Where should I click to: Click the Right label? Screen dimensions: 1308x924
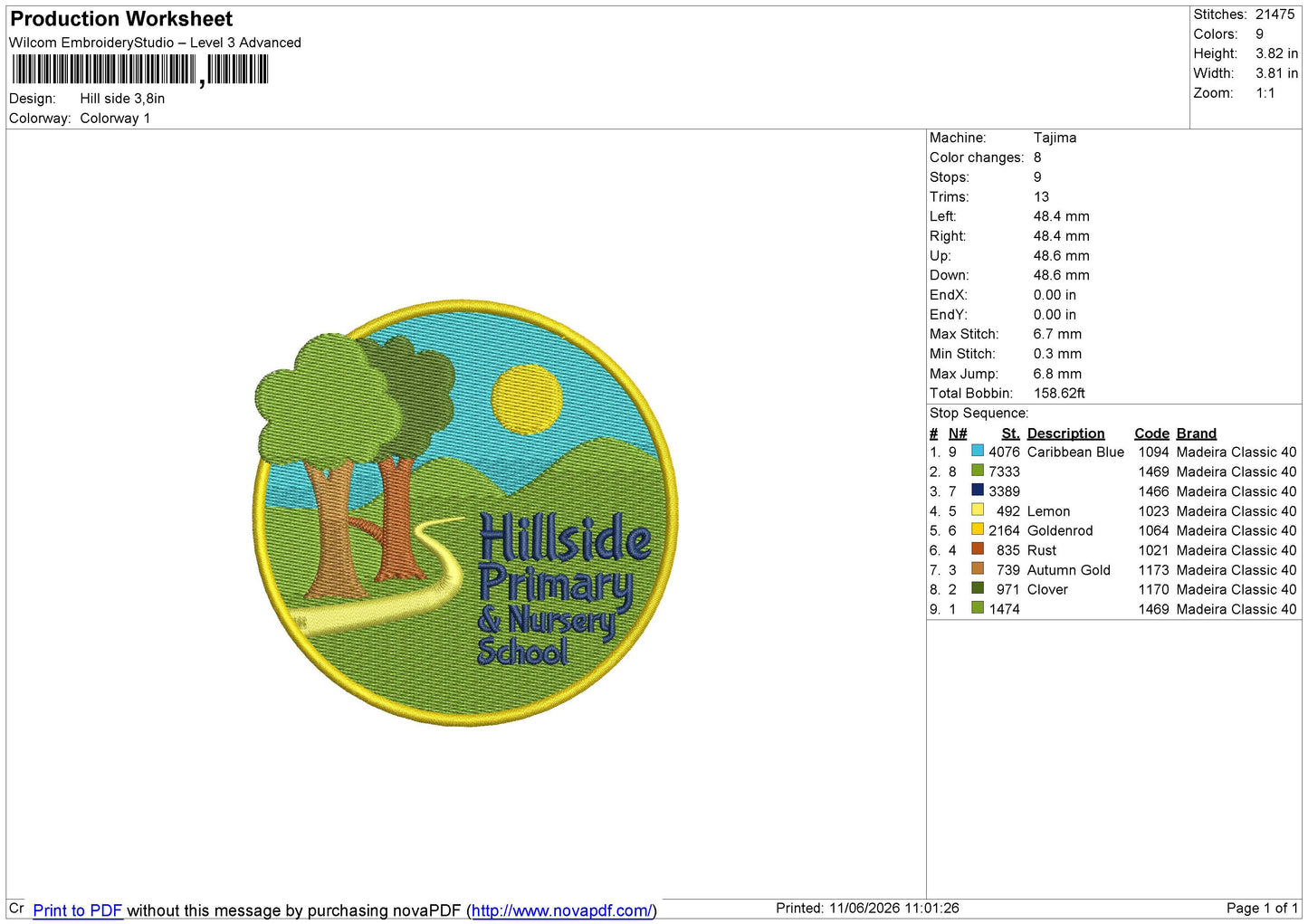(948, 236)
